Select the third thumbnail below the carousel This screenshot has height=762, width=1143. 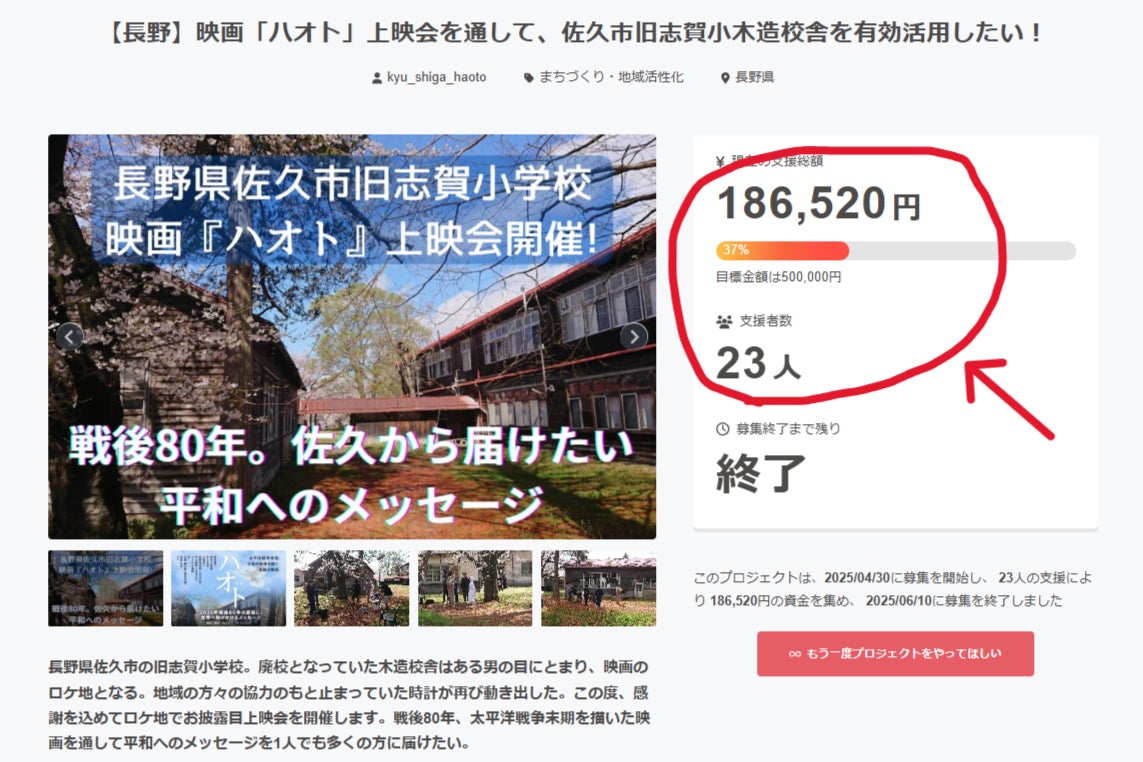[x=351, y=588]
